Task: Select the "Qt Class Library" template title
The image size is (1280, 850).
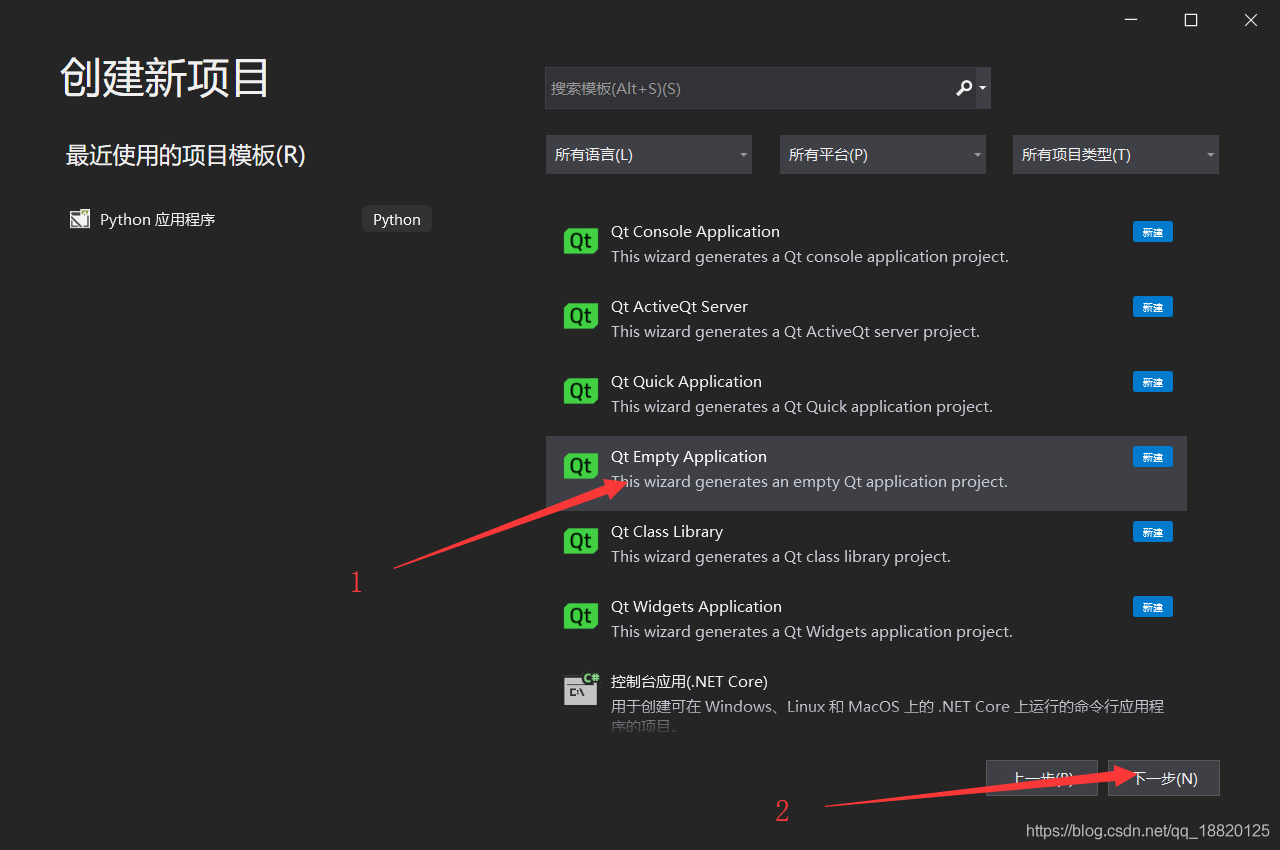Action: pos(667,532)
